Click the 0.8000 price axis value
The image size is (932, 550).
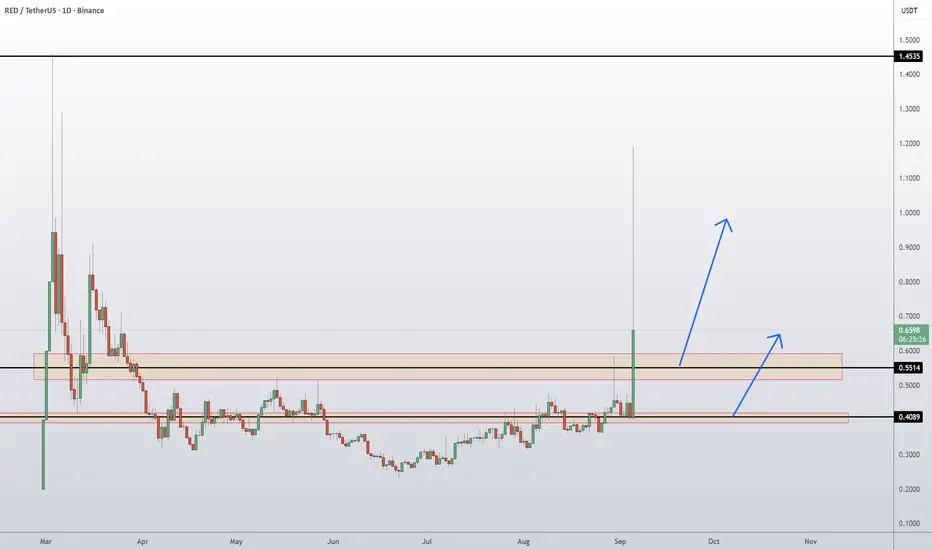coord(909,282)
